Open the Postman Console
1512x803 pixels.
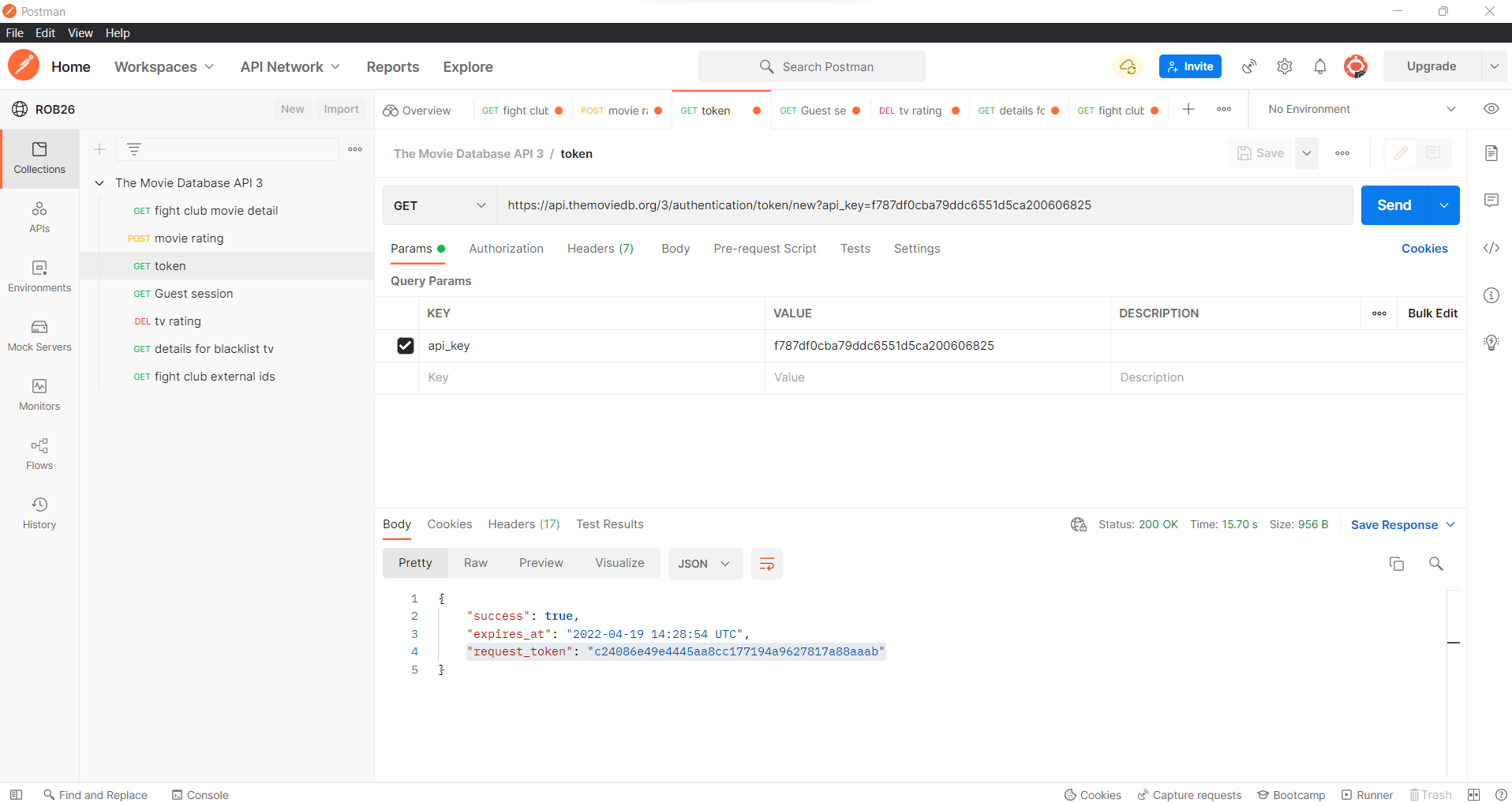(200, 794)
